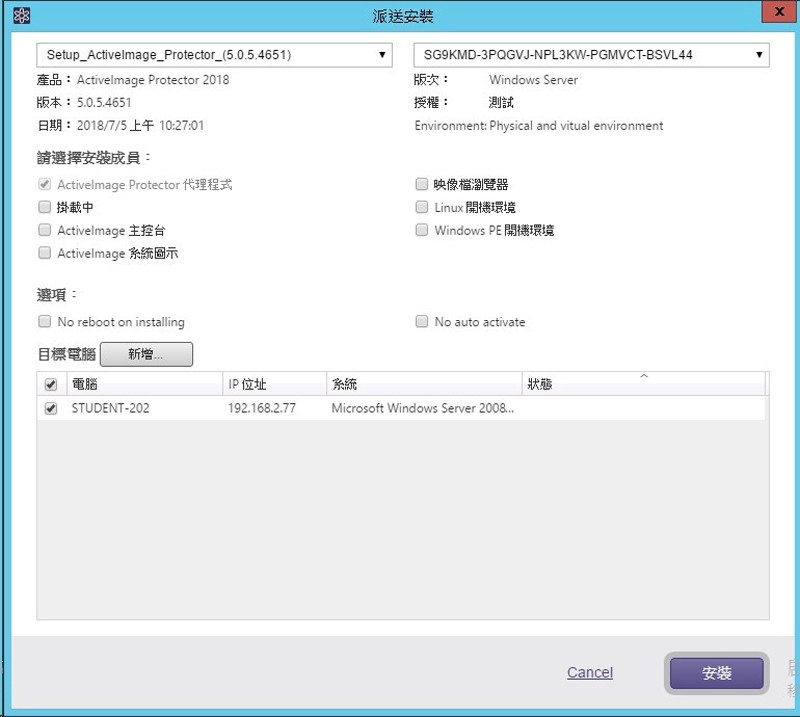Check No reboot on installing option

pyautogui.click(x=45, y=322)
